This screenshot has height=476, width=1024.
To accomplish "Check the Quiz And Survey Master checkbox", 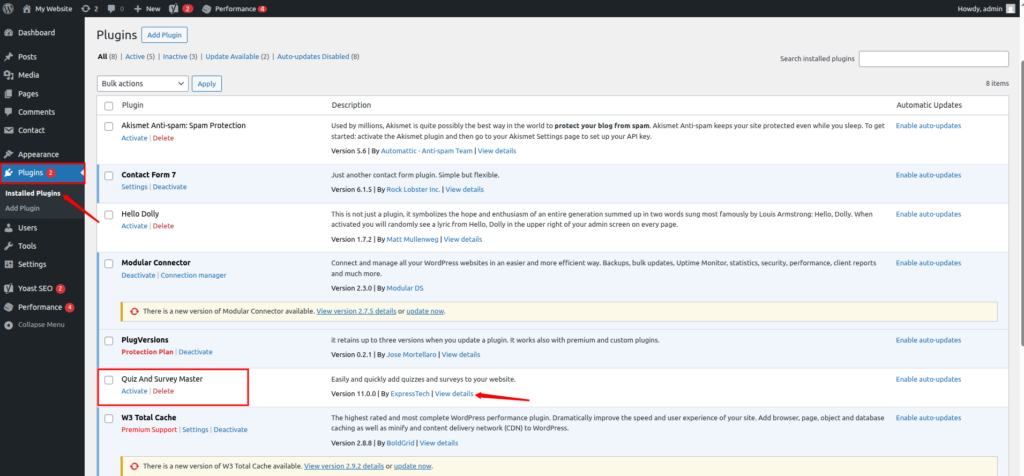I will (x=109, y=380).
